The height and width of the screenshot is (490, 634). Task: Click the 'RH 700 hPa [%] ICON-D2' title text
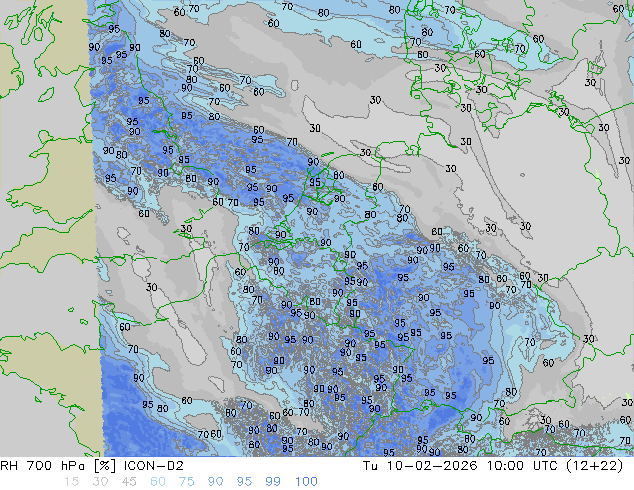(92, 466)
